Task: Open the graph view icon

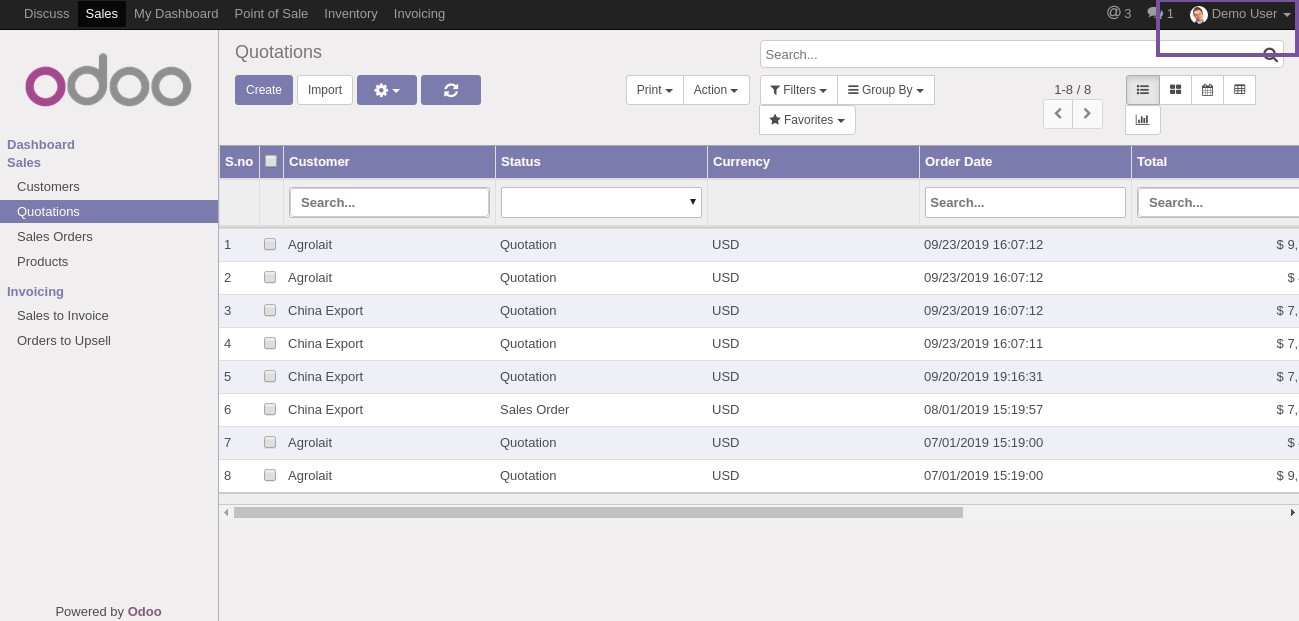Action: 1142,120
